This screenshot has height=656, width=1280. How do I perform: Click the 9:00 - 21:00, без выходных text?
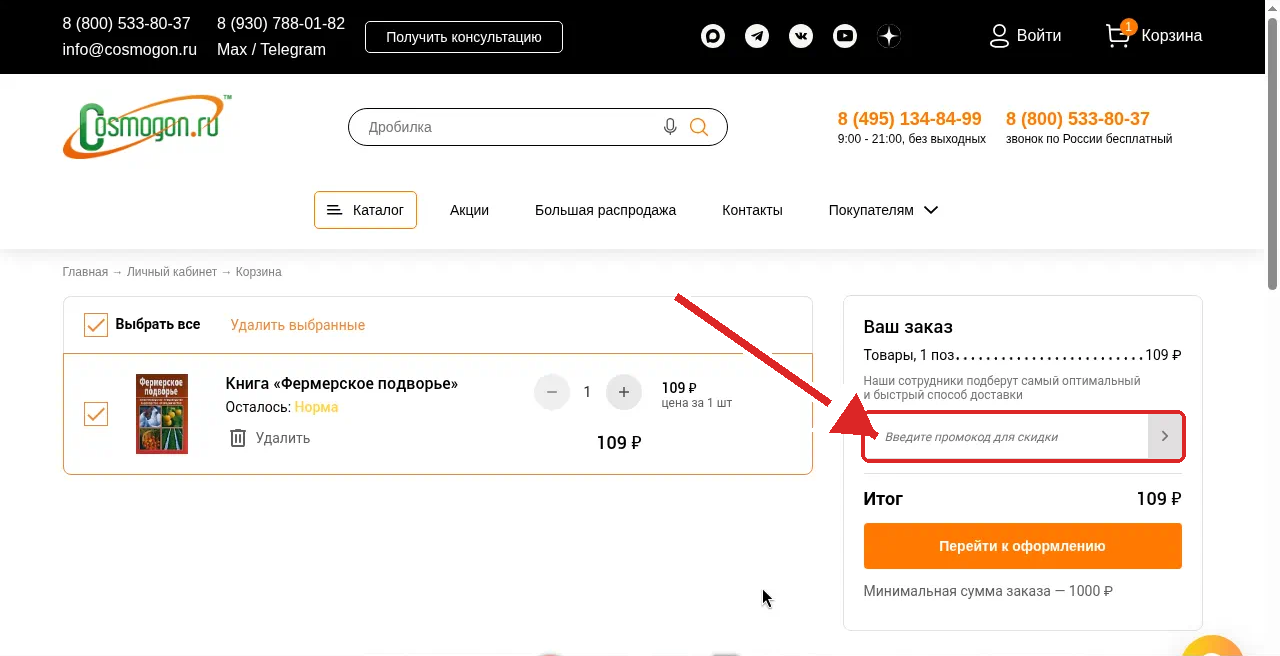(x=912, y=139)
